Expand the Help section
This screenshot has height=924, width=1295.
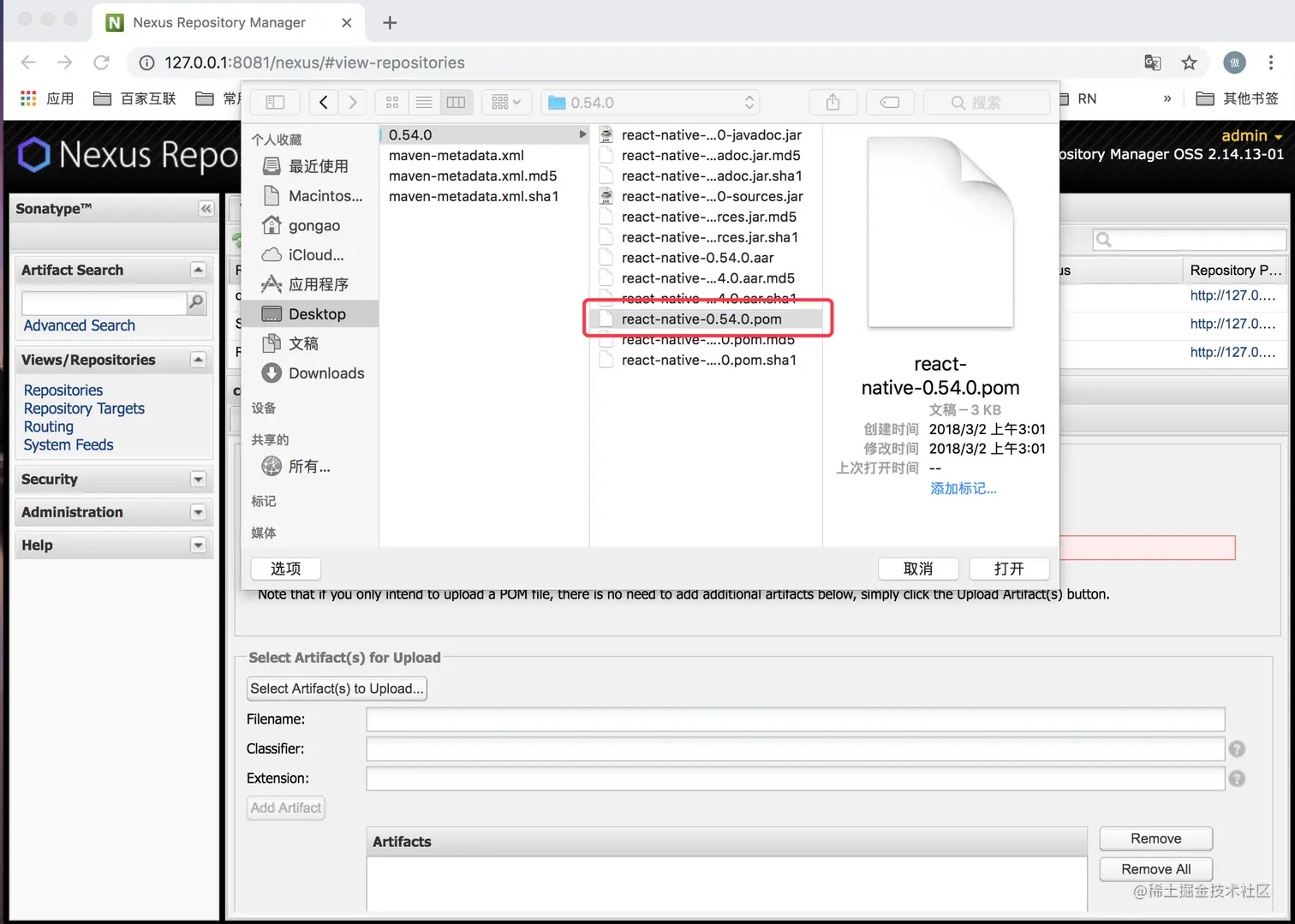click(199, 545)
